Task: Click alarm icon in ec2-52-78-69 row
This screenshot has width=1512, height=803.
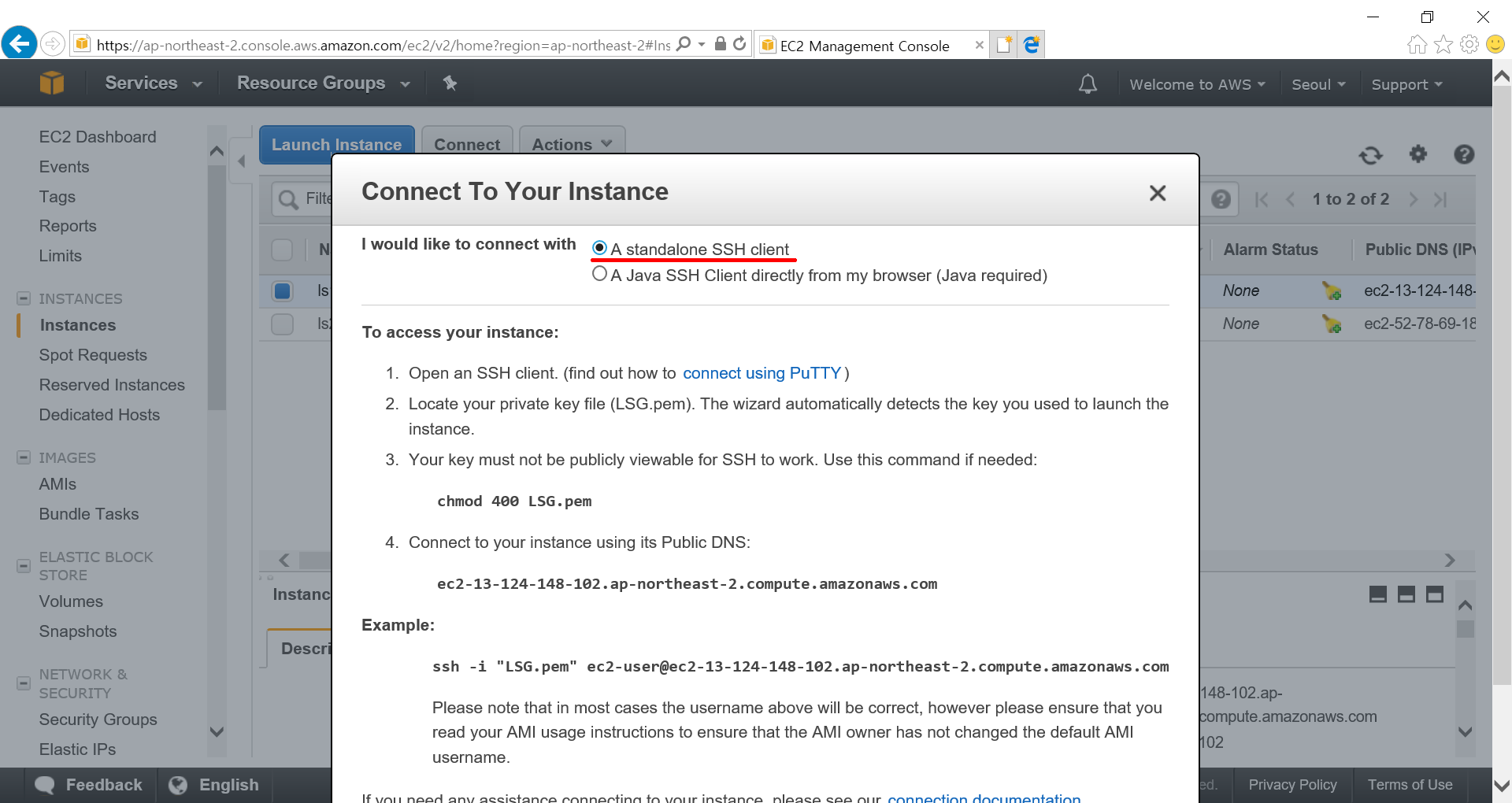Action: tap(1332, 324)
